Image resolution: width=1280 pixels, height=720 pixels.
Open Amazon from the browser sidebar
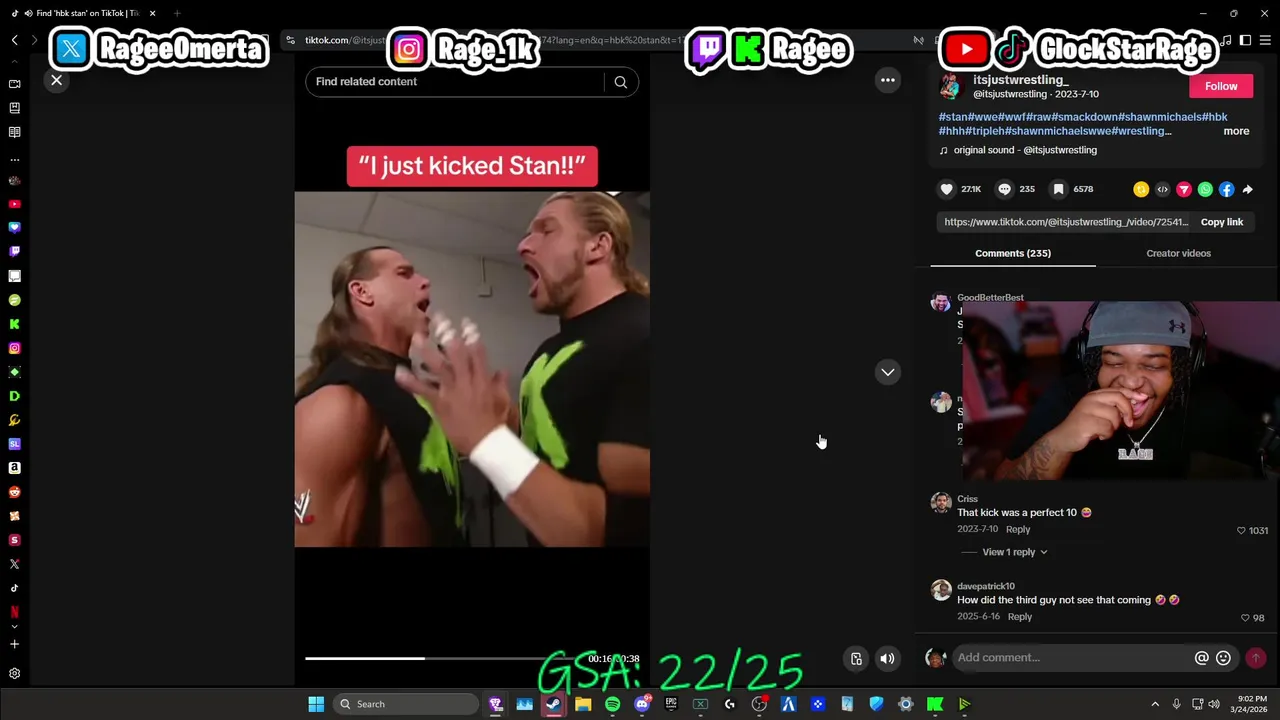tap(14, 468)
